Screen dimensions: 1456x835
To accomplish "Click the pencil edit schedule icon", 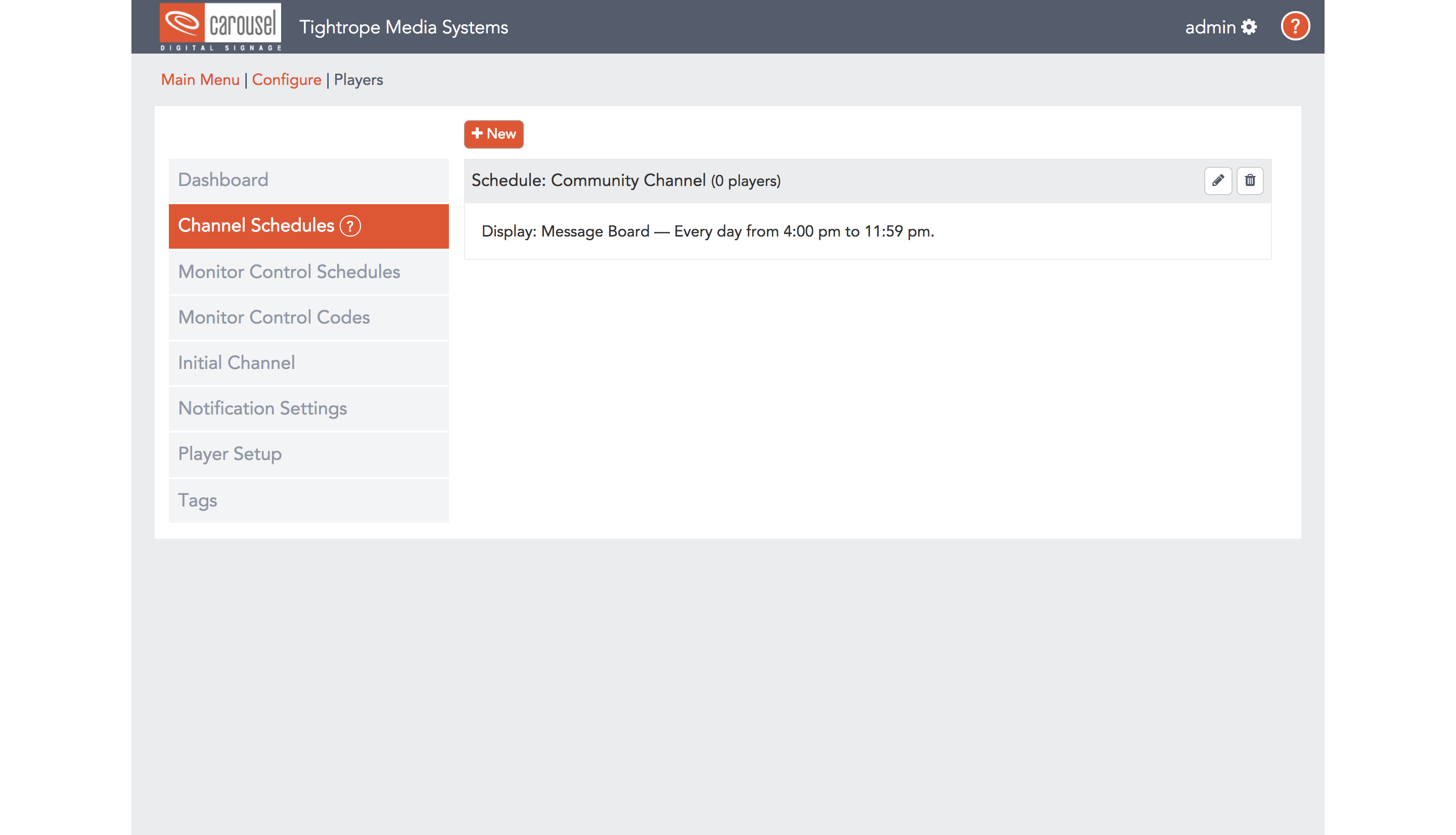I will click(1217, 180).
